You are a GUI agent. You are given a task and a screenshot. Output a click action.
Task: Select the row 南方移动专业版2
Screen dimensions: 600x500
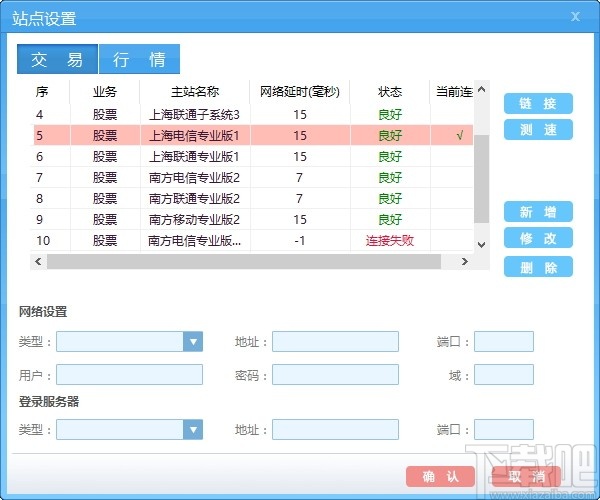pyautogui.click(x=252, y=220)
